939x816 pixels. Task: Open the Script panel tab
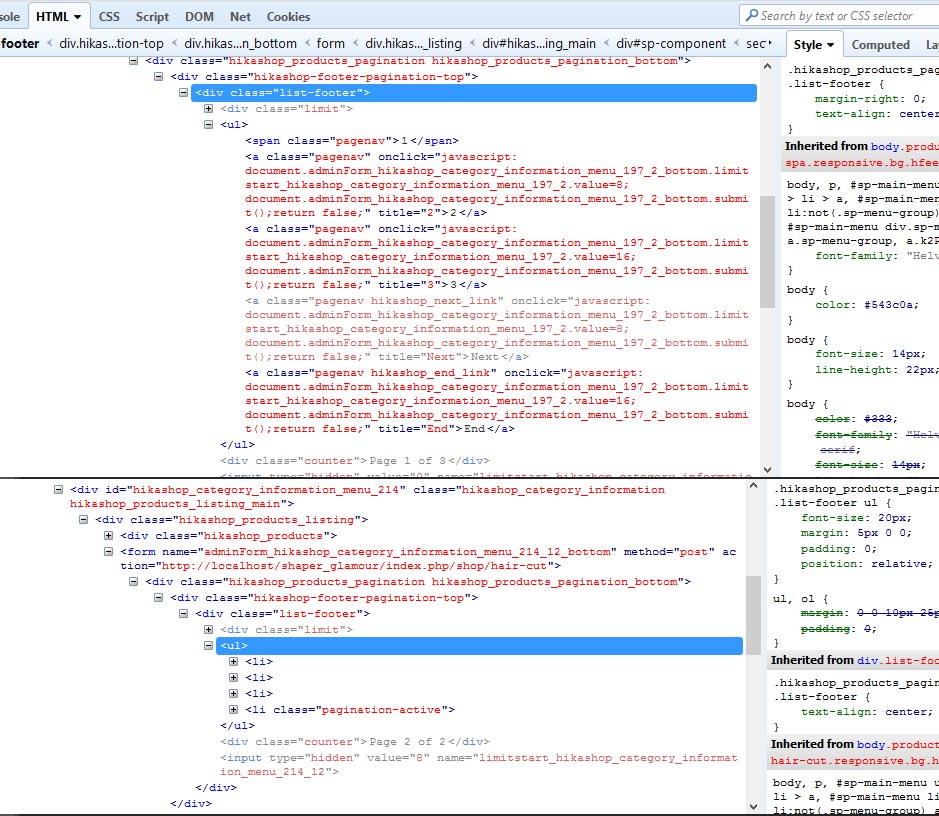152,17
